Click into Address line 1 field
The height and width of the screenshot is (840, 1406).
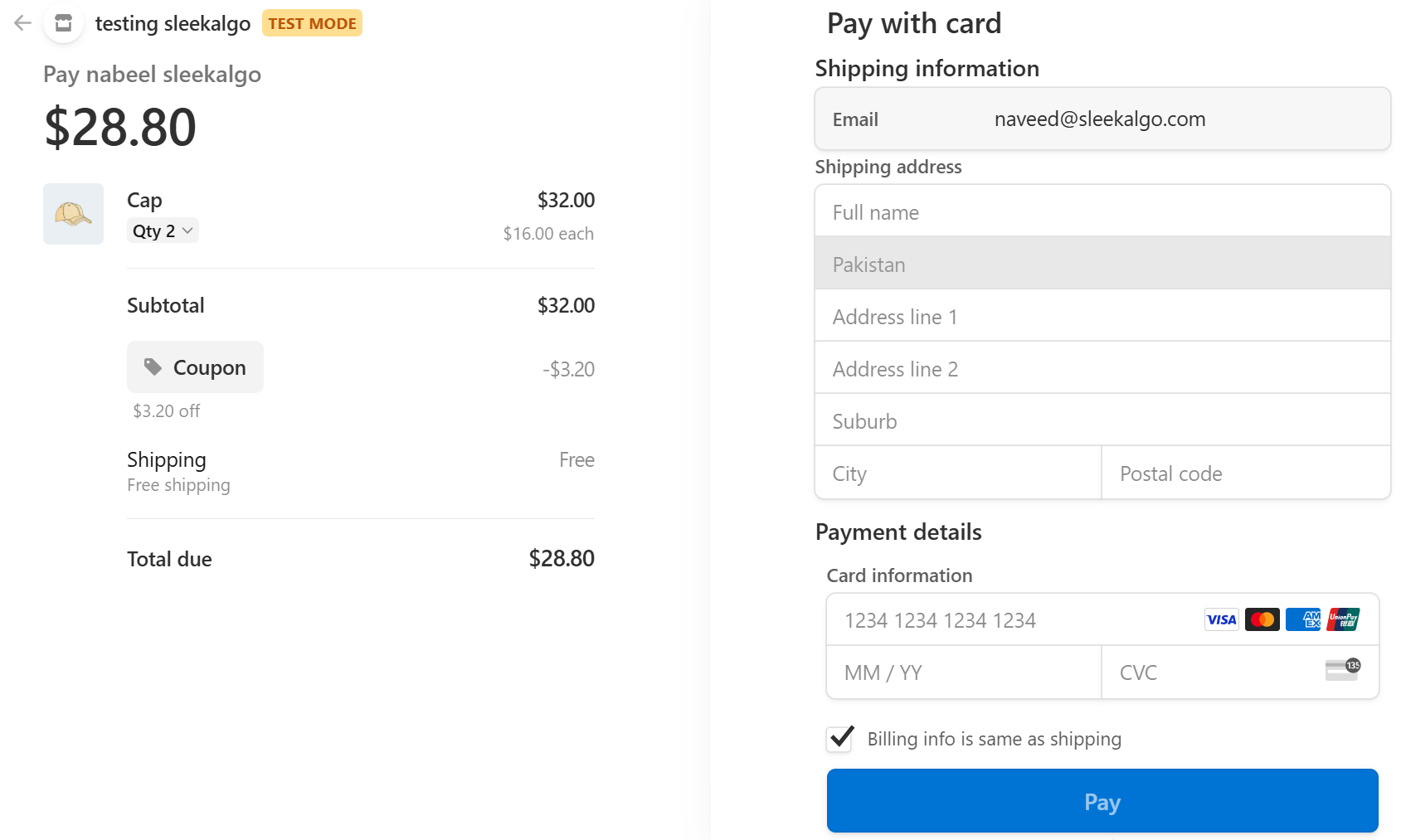pos(1102,317)
